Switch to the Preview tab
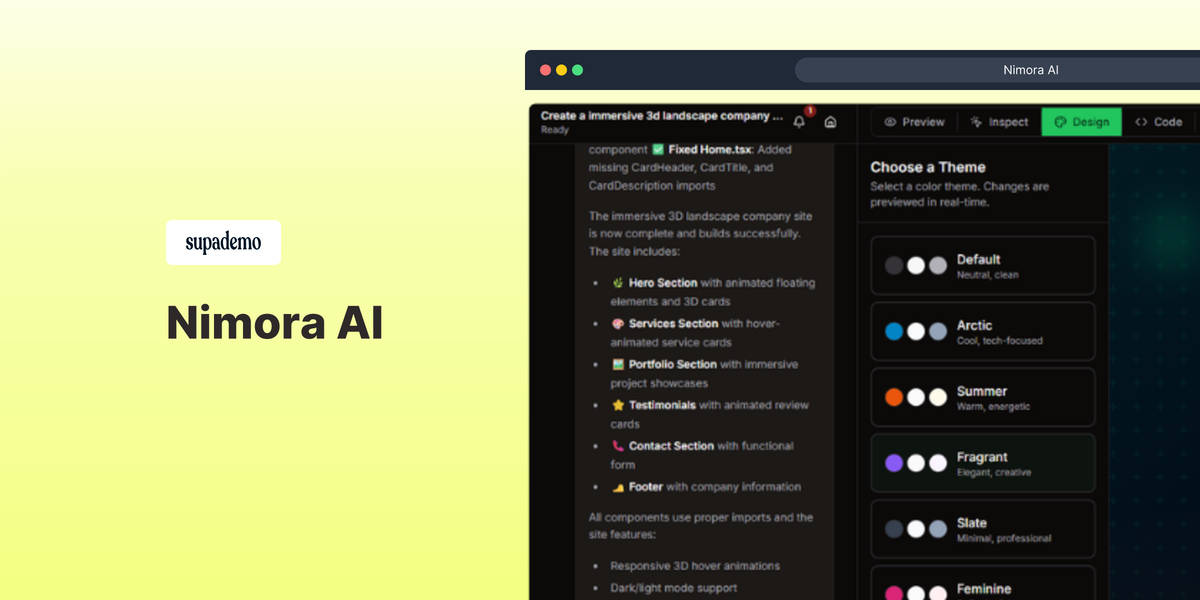This screenshot has width=1200, height=600. coord(915,122)
